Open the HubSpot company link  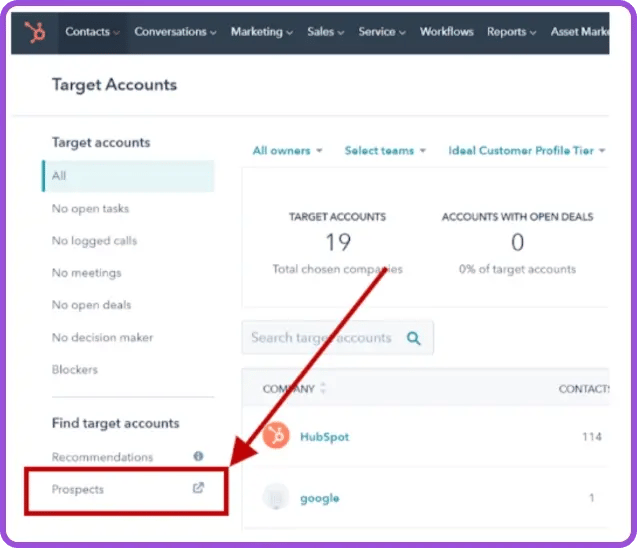[324, 437]
